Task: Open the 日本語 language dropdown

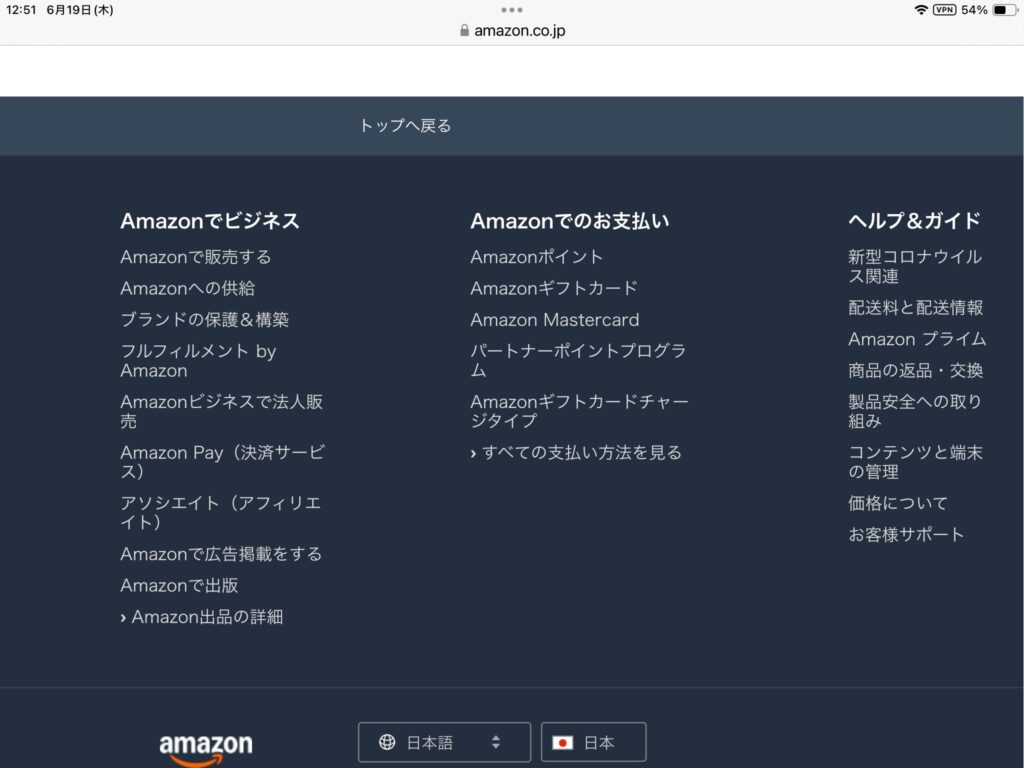Action: pyautogui.click(x=444, y=742)
